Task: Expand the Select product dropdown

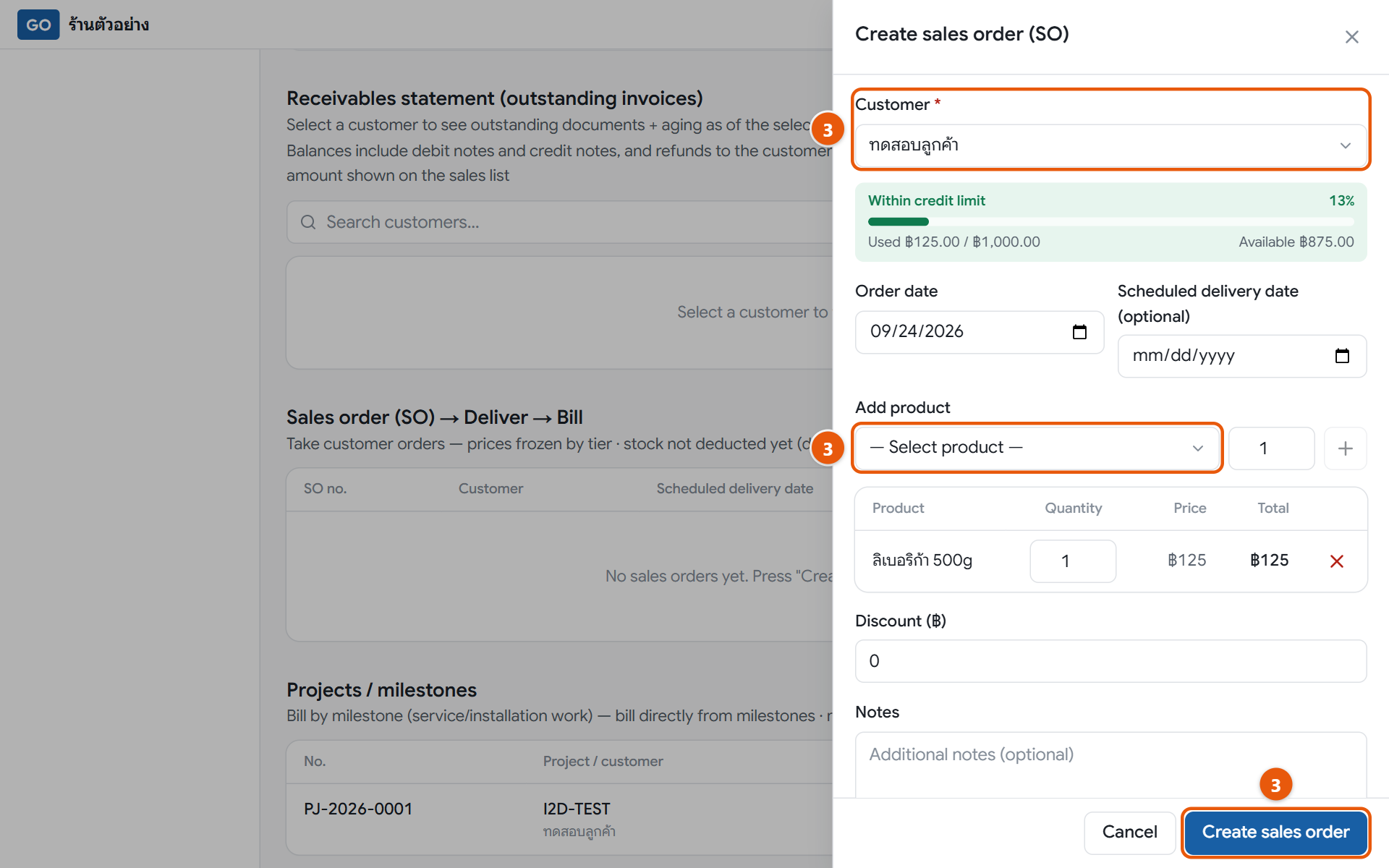Action: coord(1037,448)
